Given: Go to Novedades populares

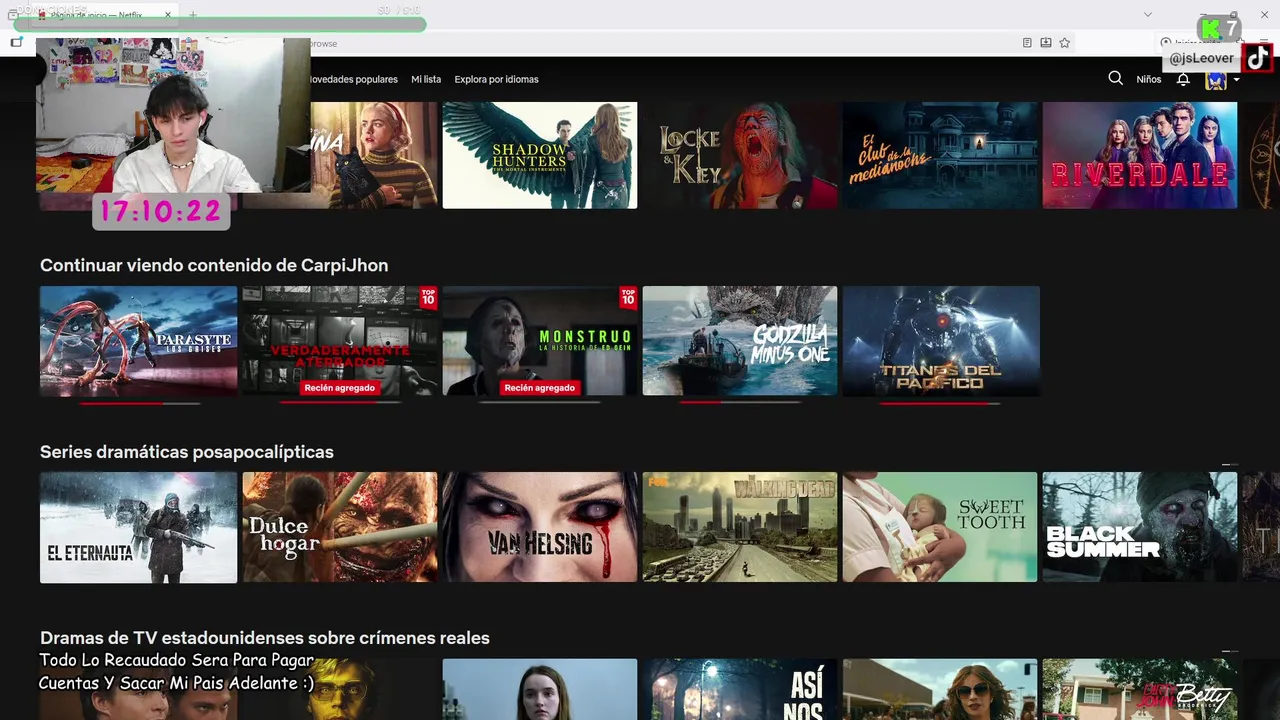Looking at the screenshot, I should coord(352,79).
